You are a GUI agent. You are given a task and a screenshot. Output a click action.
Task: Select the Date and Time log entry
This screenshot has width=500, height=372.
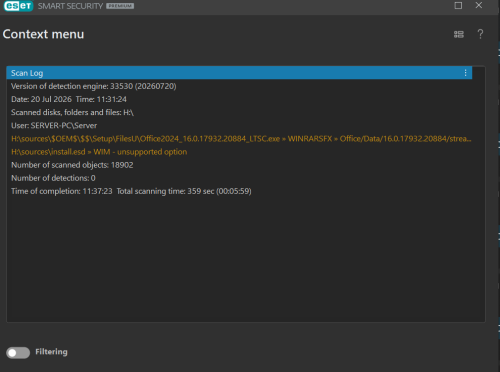click(x=239, y=99)
